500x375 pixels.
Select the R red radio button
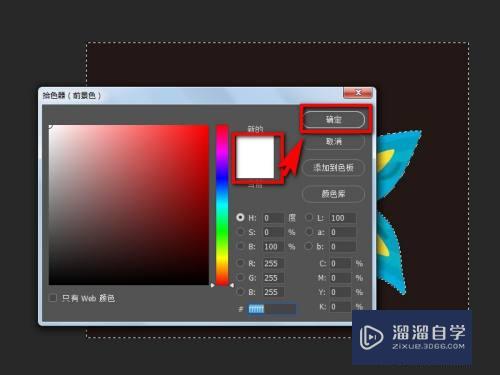click(x=240, y=263)
